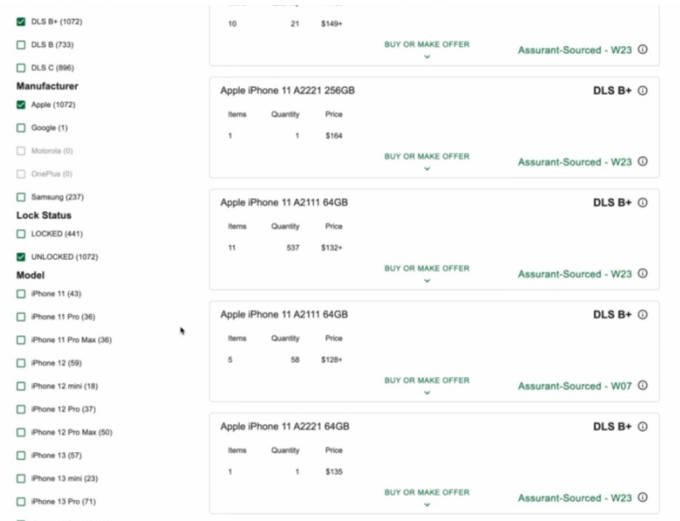Expand chevron under Buy or Make Offer on $164 listing

[427, 168]
